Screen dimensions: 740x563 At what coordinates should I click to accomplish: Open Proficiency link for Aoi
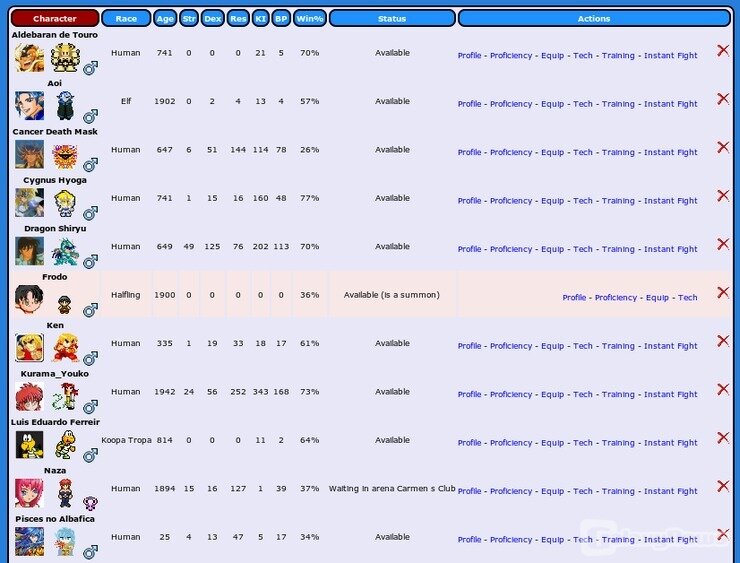[x=511, y=104]
